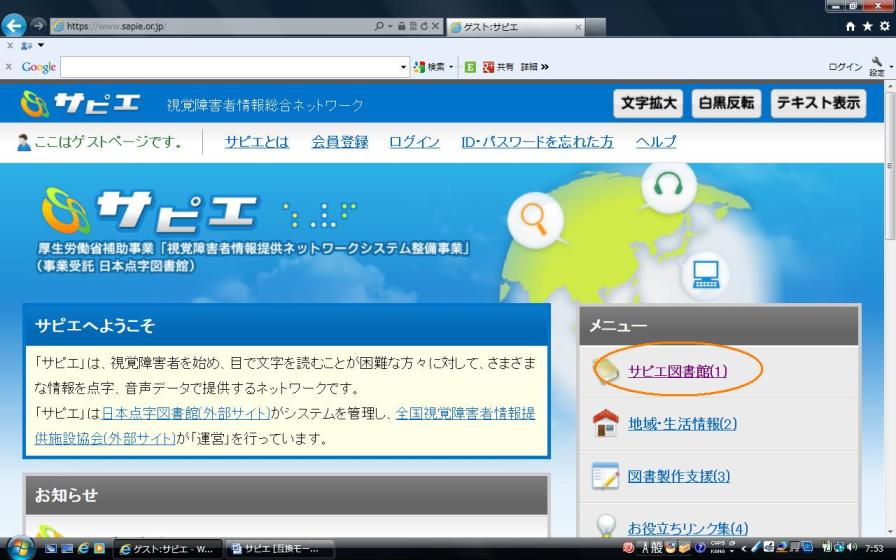
Task: Open the 会員登録 link
Action: (340, 142)
